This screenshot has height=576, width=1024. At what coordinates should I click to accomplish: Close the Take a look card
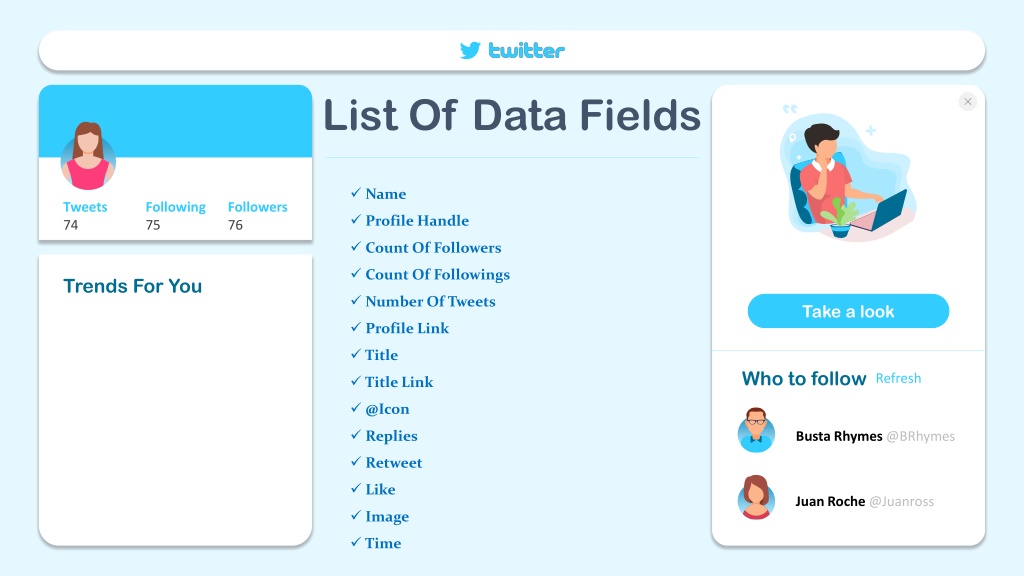point(968,101)
